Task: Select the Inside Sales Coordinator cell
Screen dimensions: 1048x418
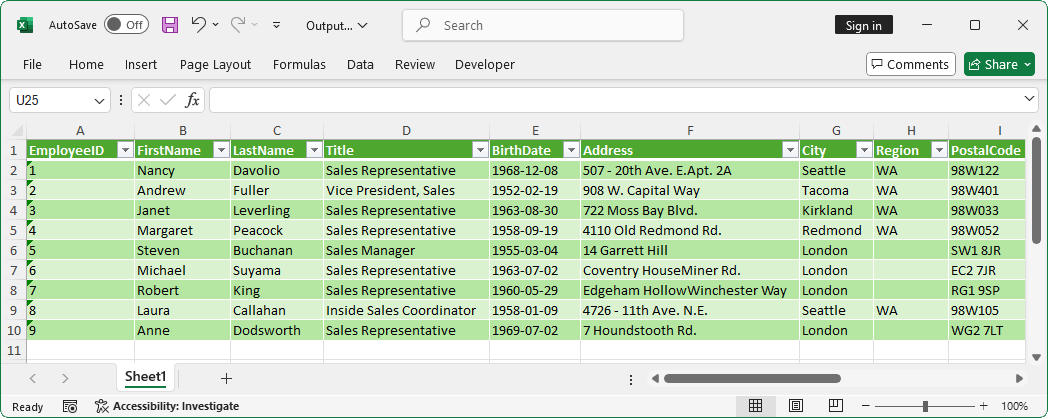Action: coord(406,311)
